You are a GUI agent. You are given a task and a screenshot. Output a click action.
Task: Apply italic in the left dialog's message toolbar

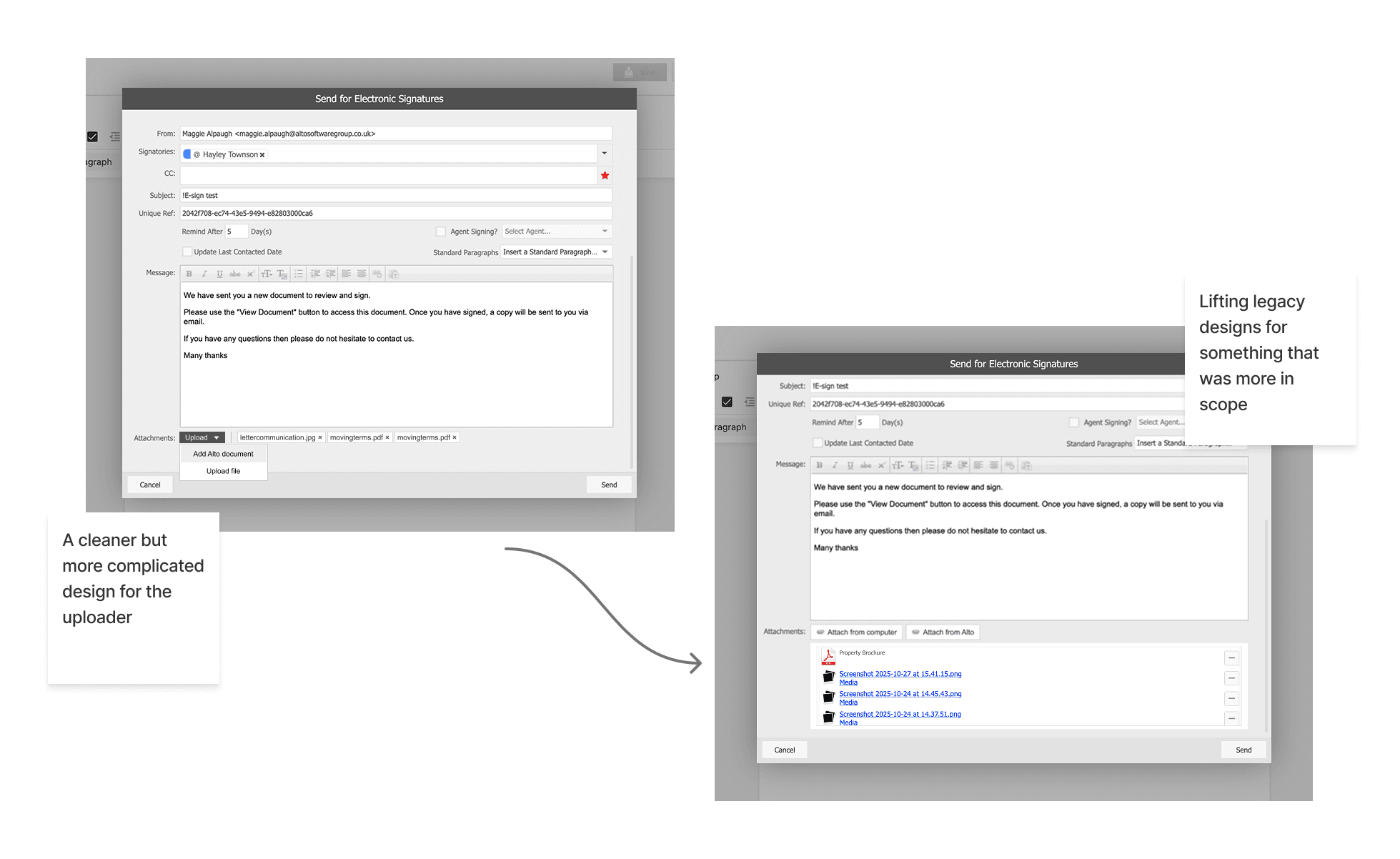tap(204, 274)
